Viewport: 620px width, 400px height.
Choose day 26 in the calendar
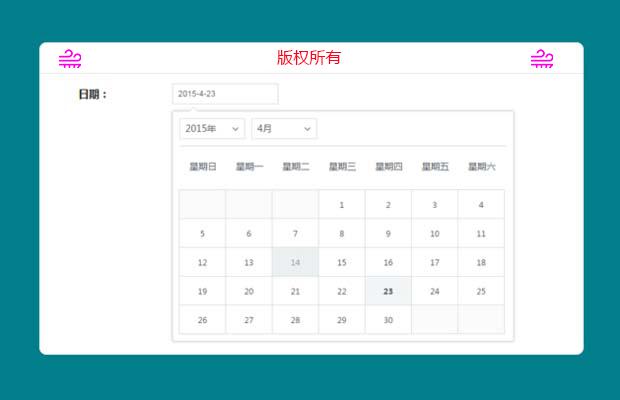click(x=202, y=320)
